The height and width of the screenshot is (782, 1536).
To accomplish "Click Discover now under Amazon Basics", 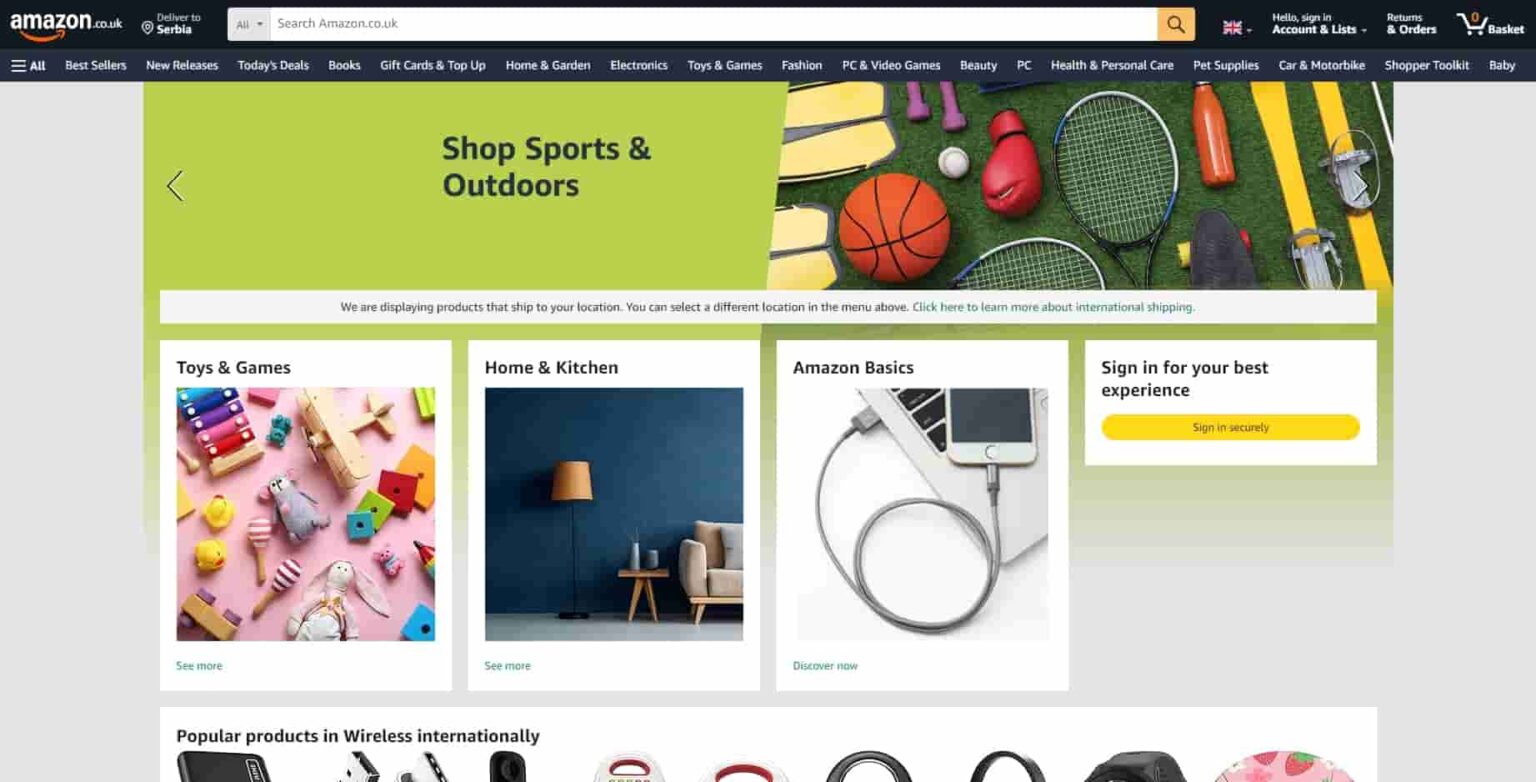I will [x=825, y=666].
